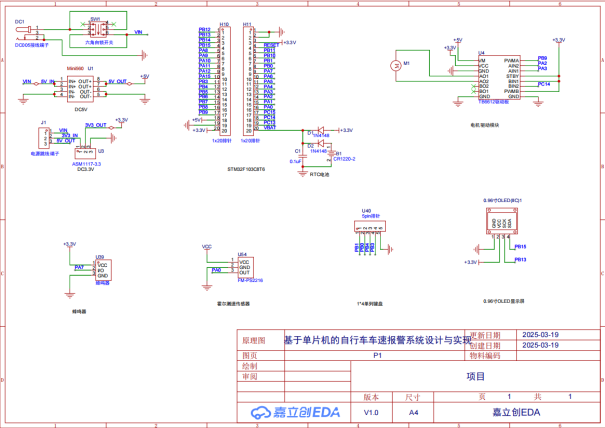Select the H11 1x20 header body
This screenshot has height=428, width=605.
249,81
